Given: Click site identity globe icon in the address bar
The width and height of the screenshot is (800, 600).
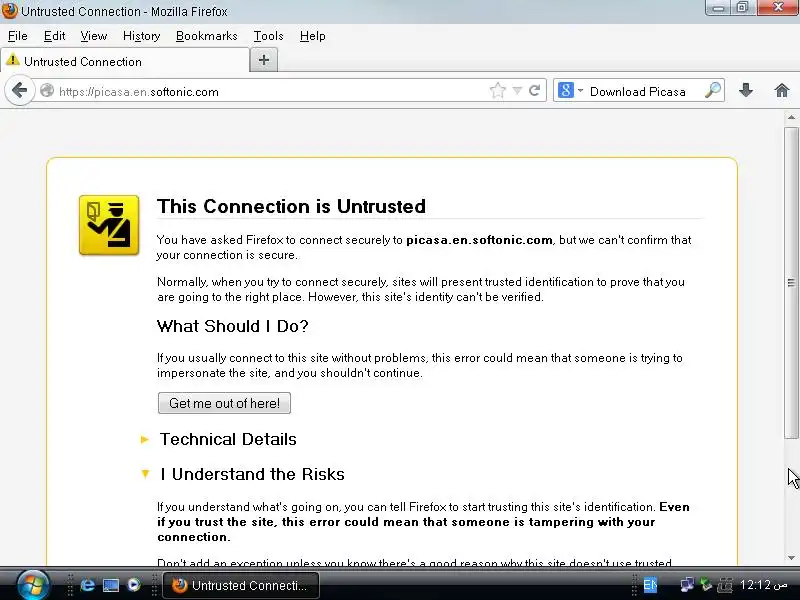Looking at the screenshot, I should pos(47,91).
